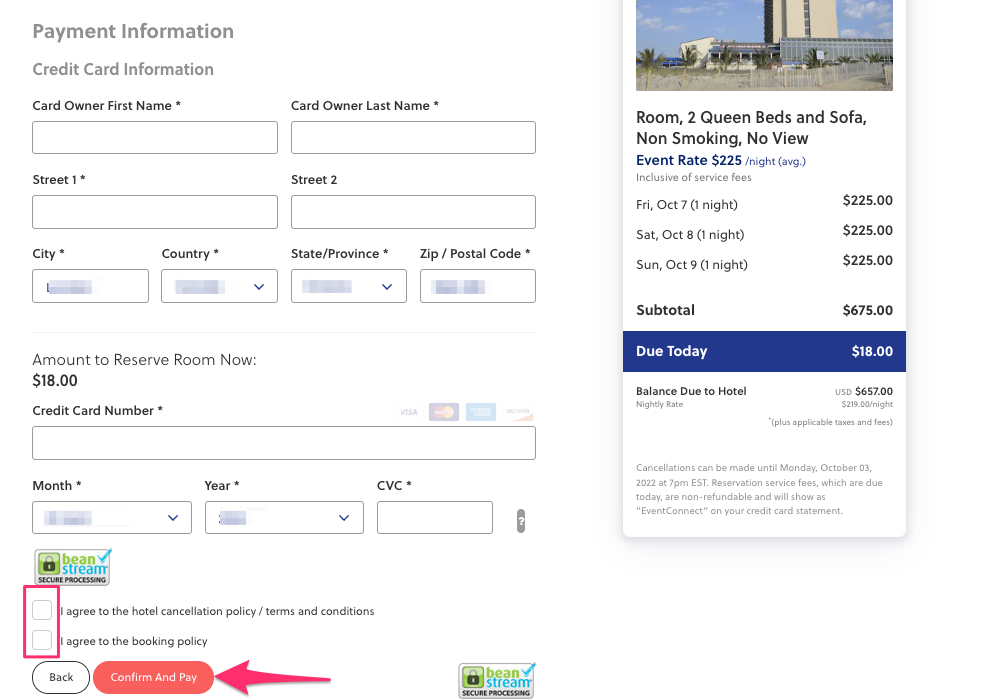Click the CVC question mark help icon
The width and height of the screenshot is (984, 700).
(x=521, y=520)
